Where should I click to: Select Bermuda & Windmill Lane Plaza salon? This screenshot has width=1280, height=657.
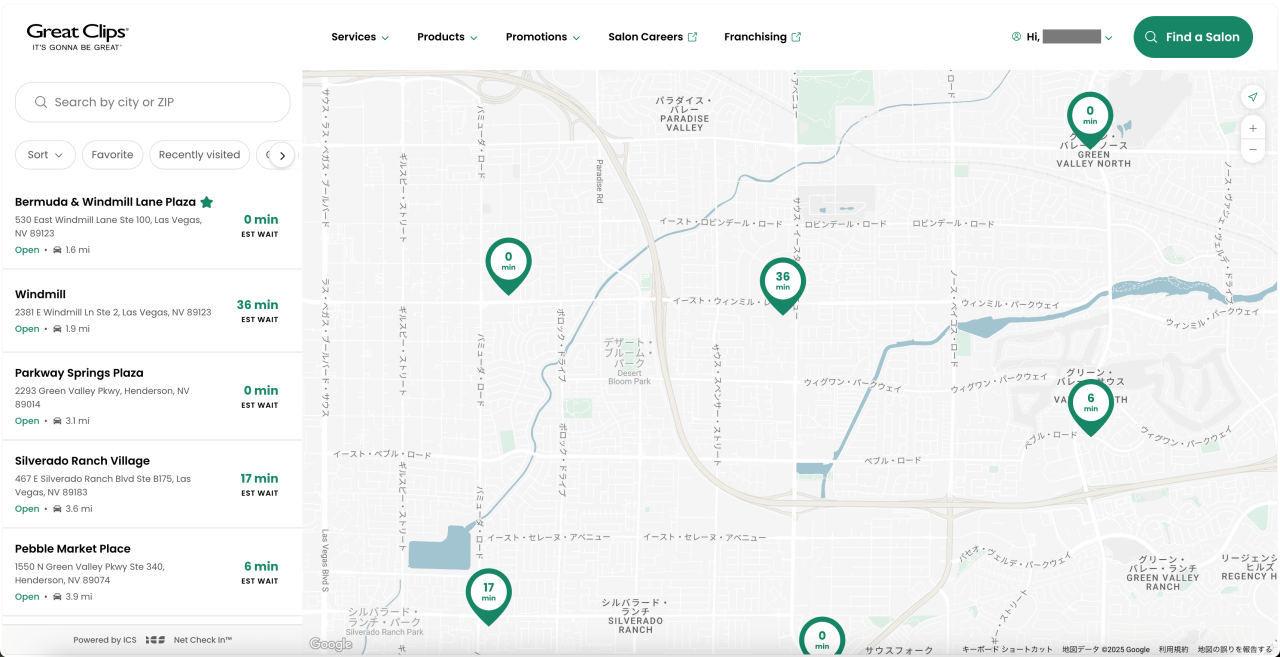click(x=152, y=225)
